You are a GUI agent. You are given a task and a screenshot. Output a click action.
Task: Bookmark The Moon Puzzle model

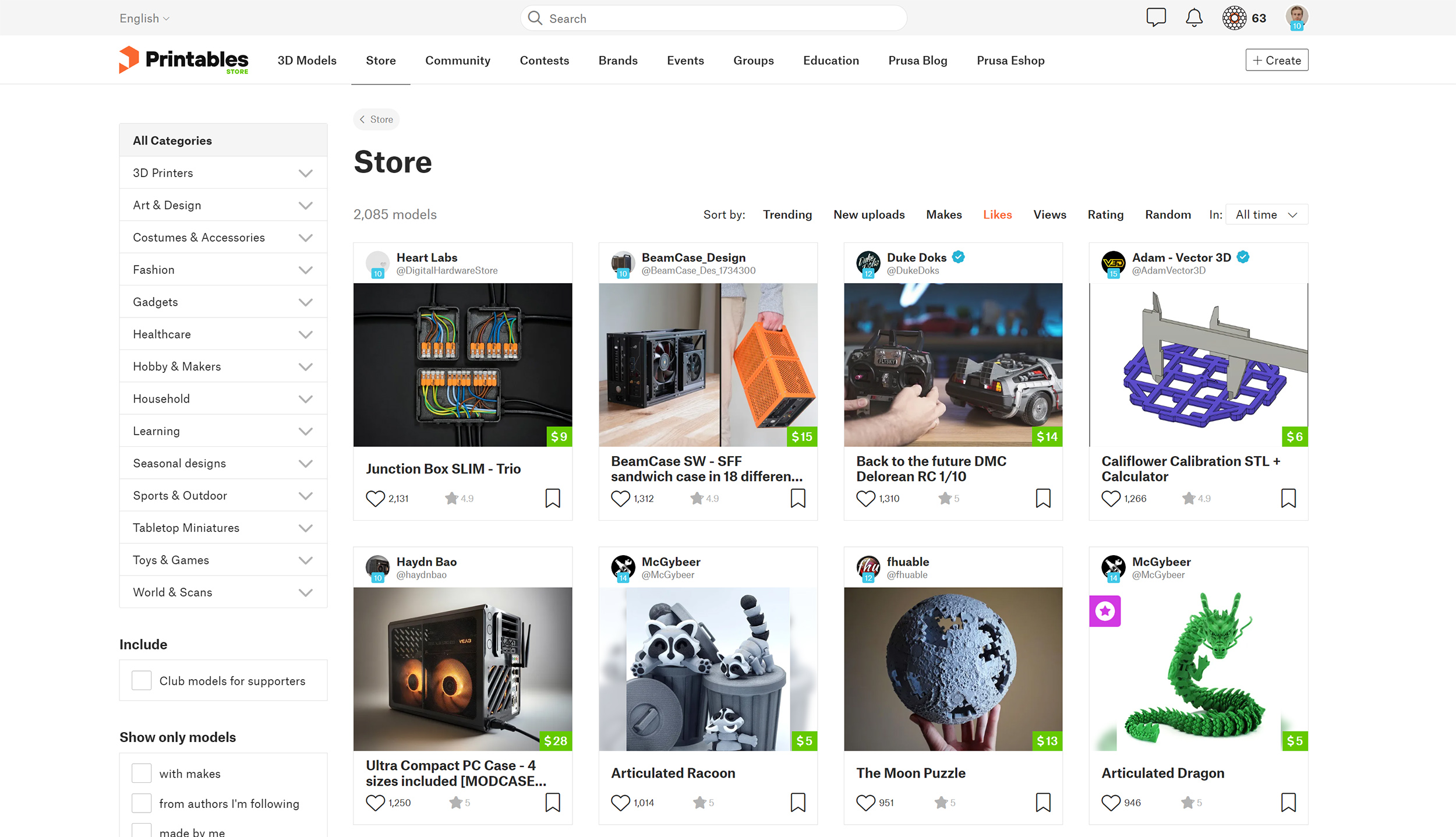click(1043, 803)
